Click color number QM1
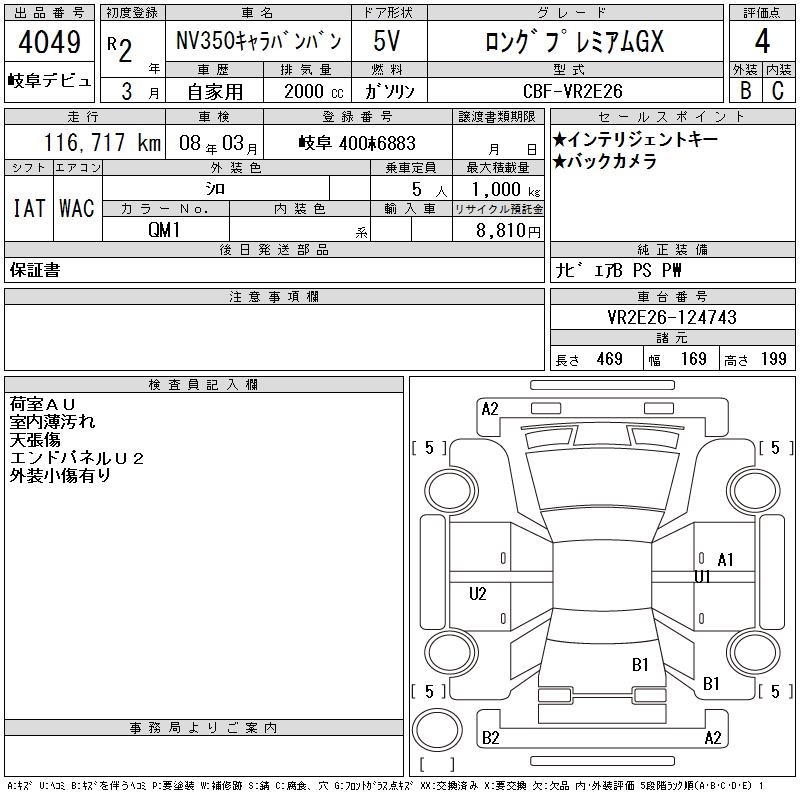 [164, 230]
